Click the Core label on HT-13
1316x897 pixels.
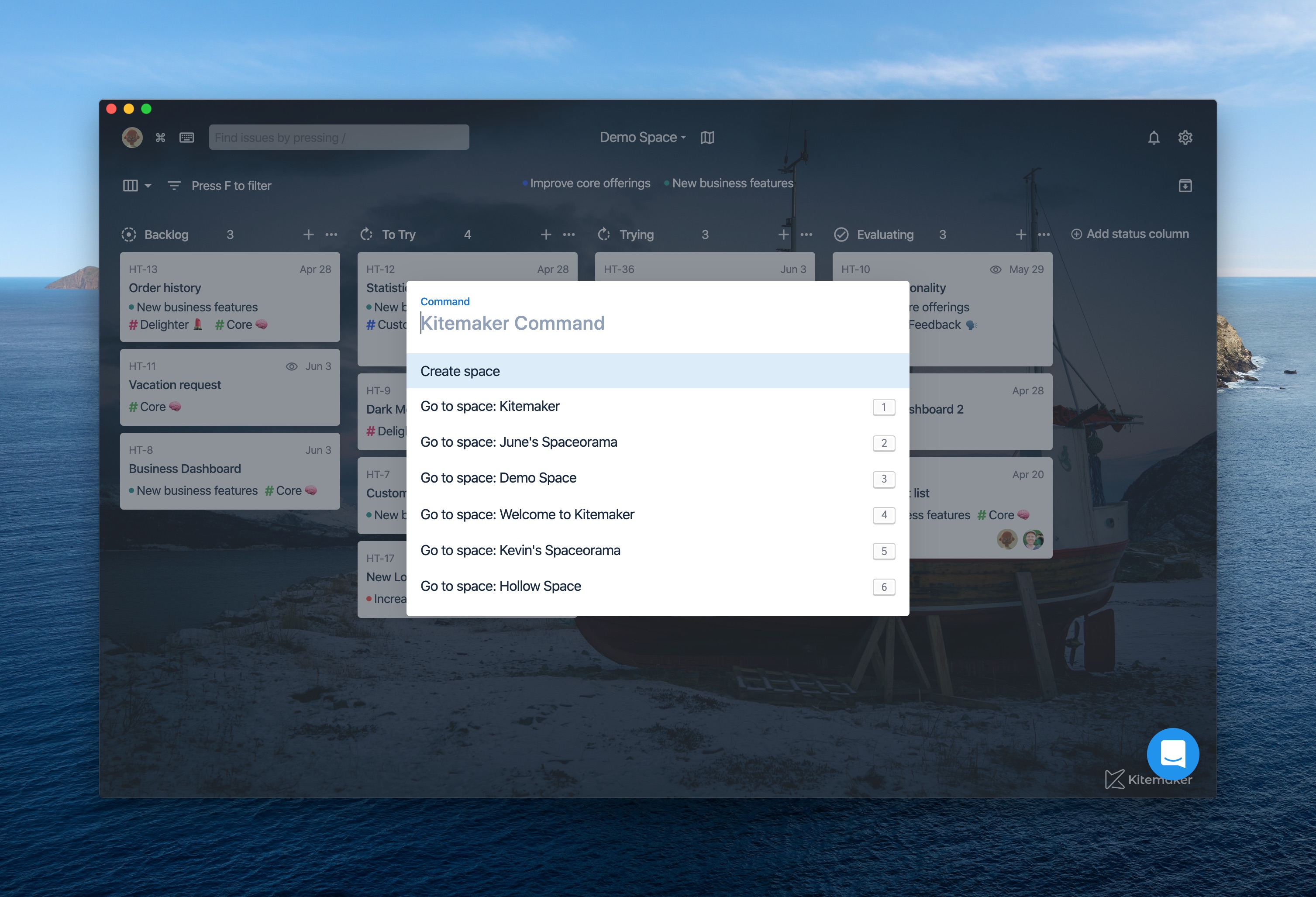pyautogui.click(x=241, y=324)
